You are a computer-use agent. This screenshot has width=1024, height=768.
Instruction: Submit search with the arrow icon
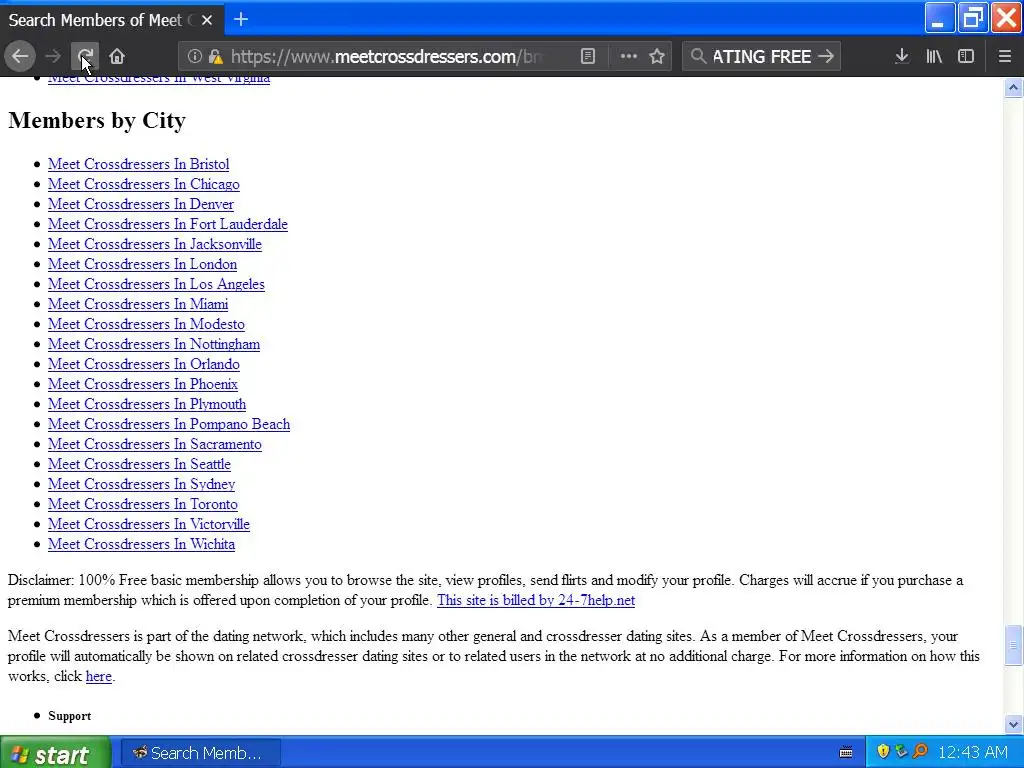click(x=826, y=57)
